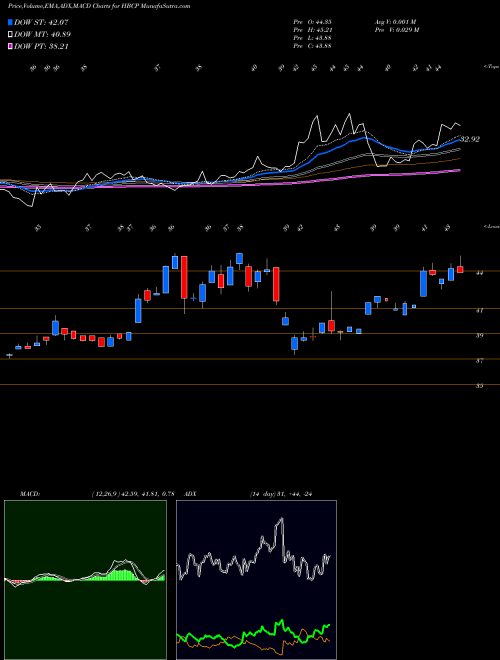
Task: Select the 'DOW PT: 38.21' legend label
Action: (x=41, y=47)
